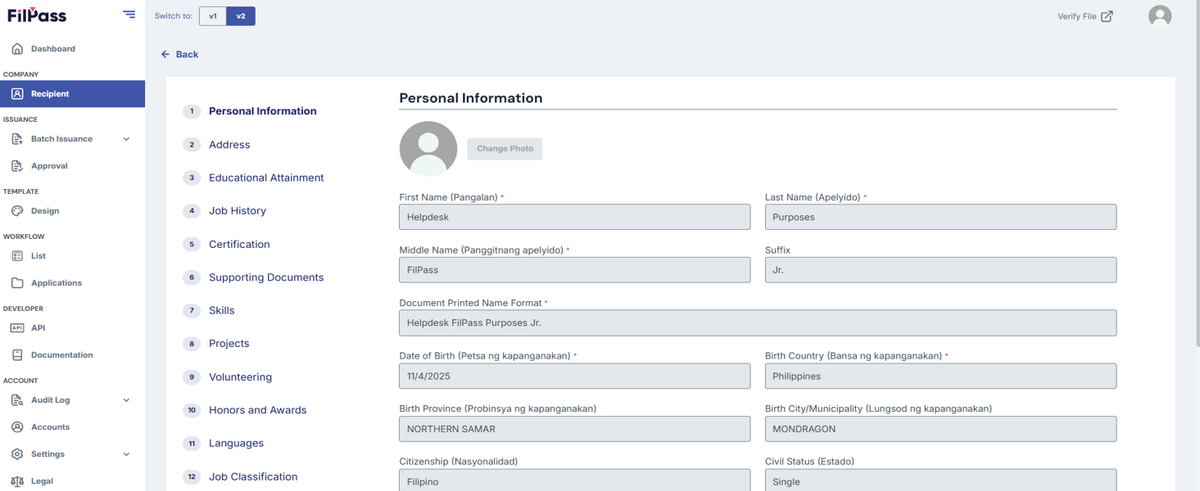
Task: Switch to version v1
Action: [213, 16]
